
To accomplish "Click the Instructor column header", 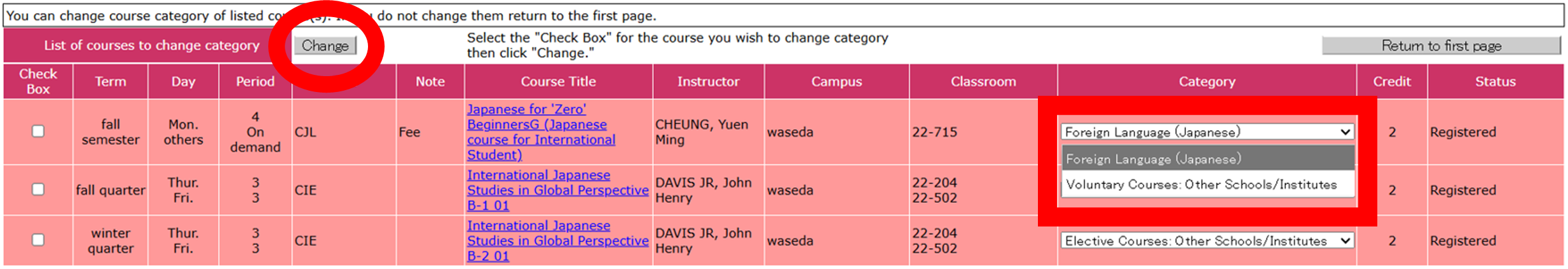I will click(x=708, y=81).
